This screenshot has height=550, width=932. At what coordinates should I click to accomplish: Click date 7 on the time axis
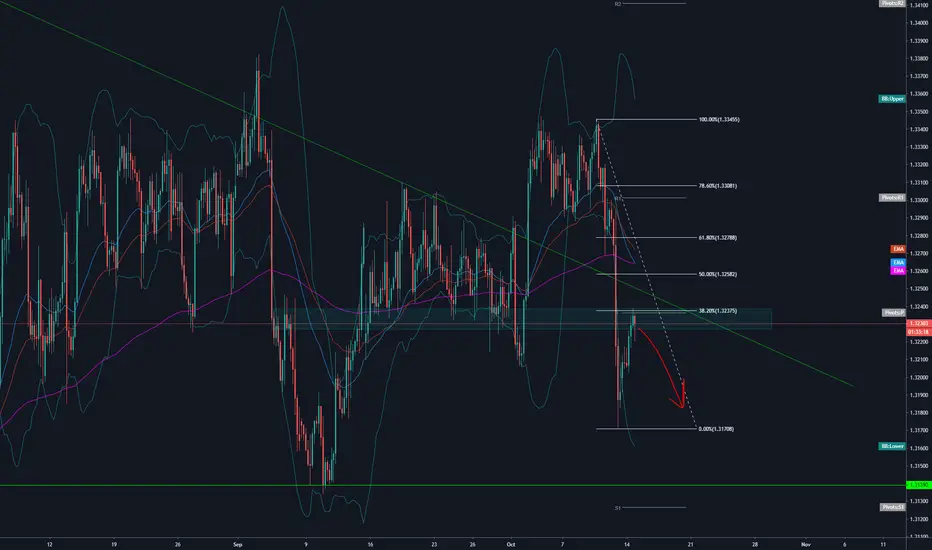pos(562,544)
